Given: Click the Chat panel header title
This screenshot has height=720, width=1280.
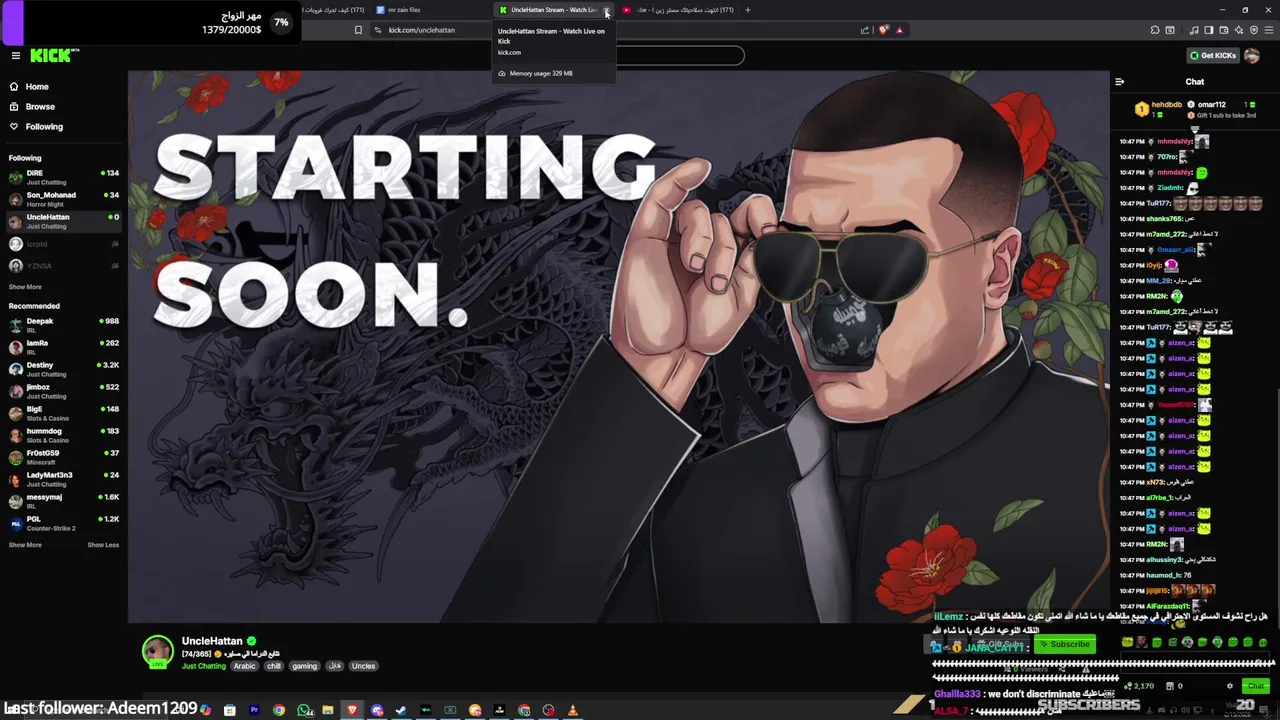Looking at the screenshot, I should click(x=1195, y=82).
